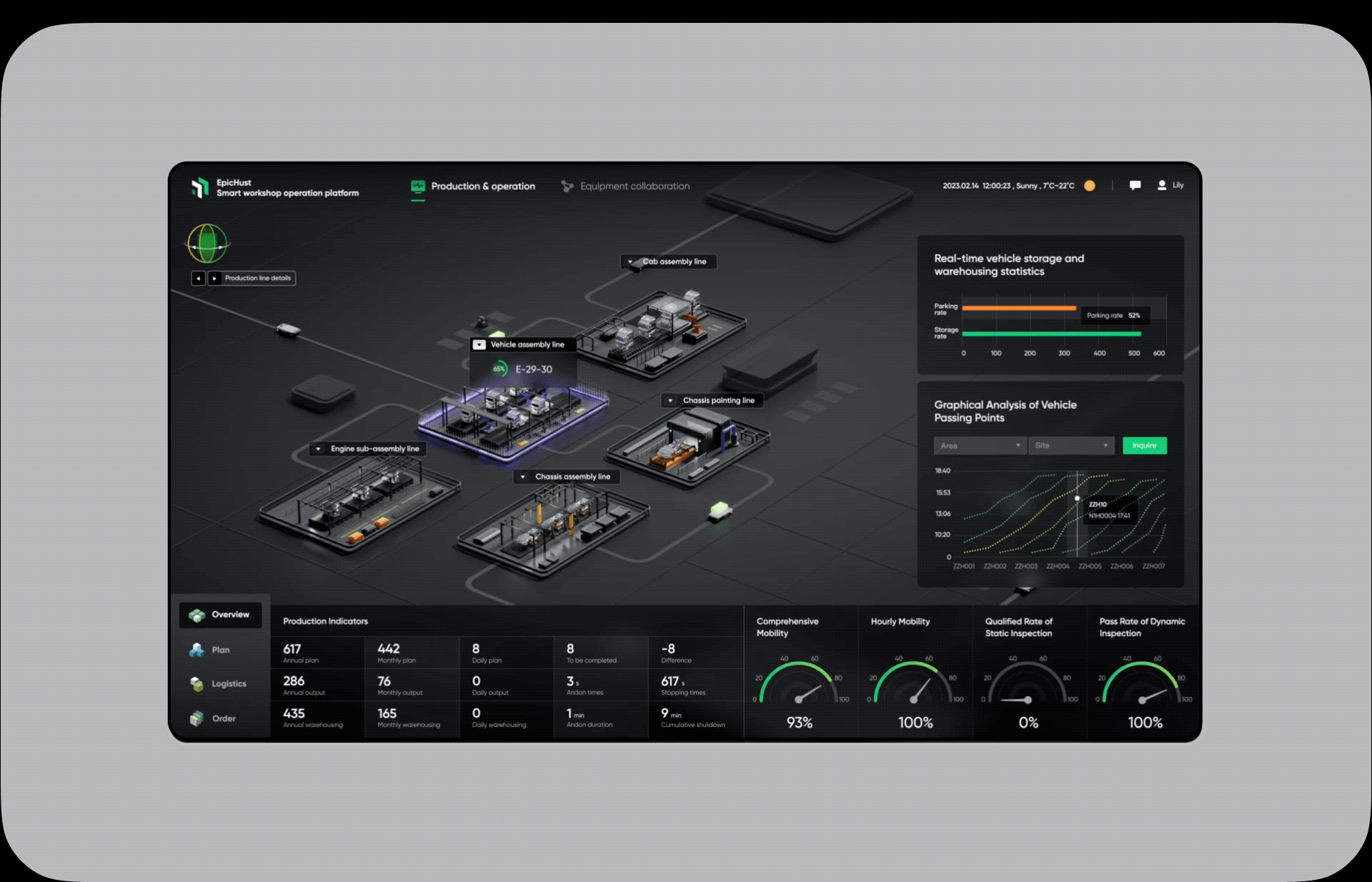The width and height of the screenshot is (1372, 882).
Task: Click the green Storage rate bar
Action: [x=1052, y=334]
